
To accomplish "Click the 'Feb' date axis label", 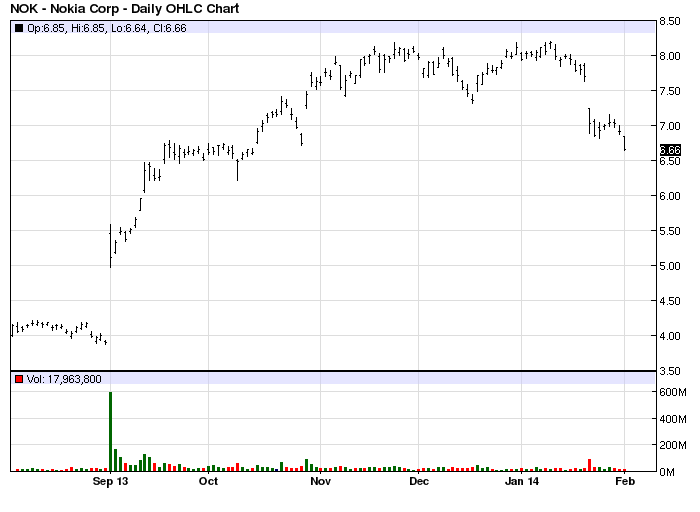I will tap(625, 481).
